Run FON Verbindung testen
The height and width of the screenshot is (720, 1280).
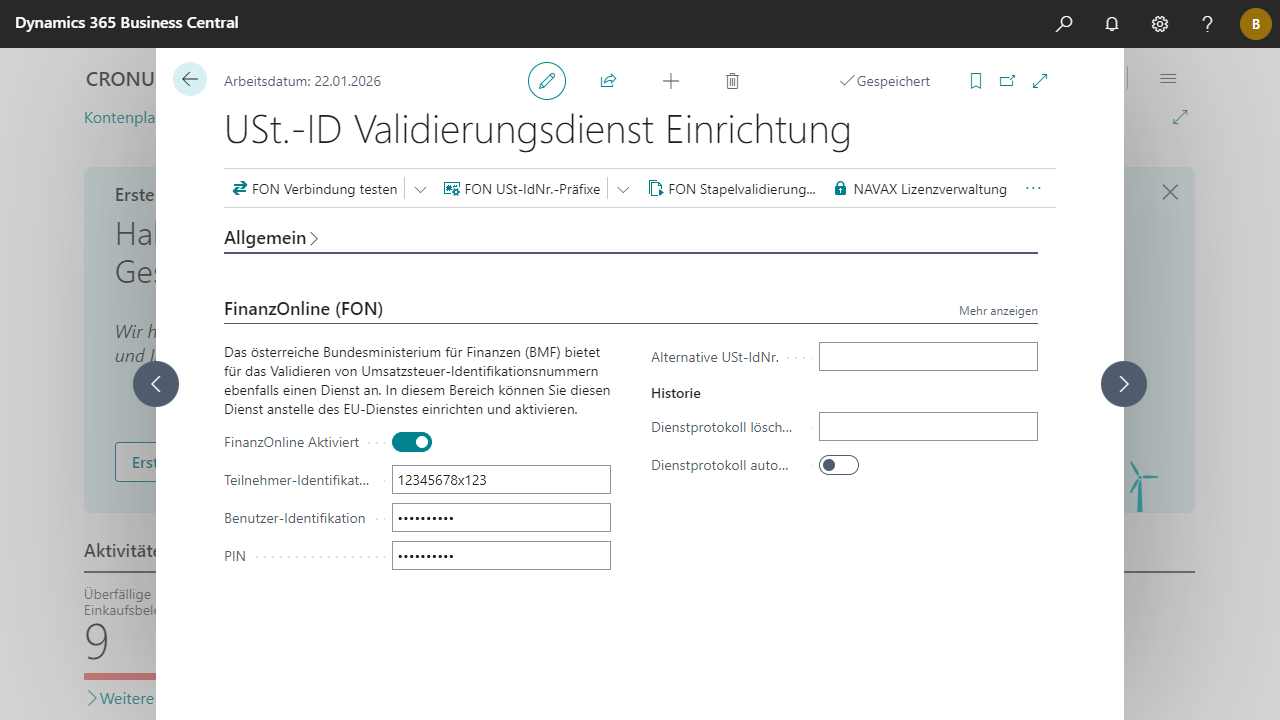click(315, 189)
